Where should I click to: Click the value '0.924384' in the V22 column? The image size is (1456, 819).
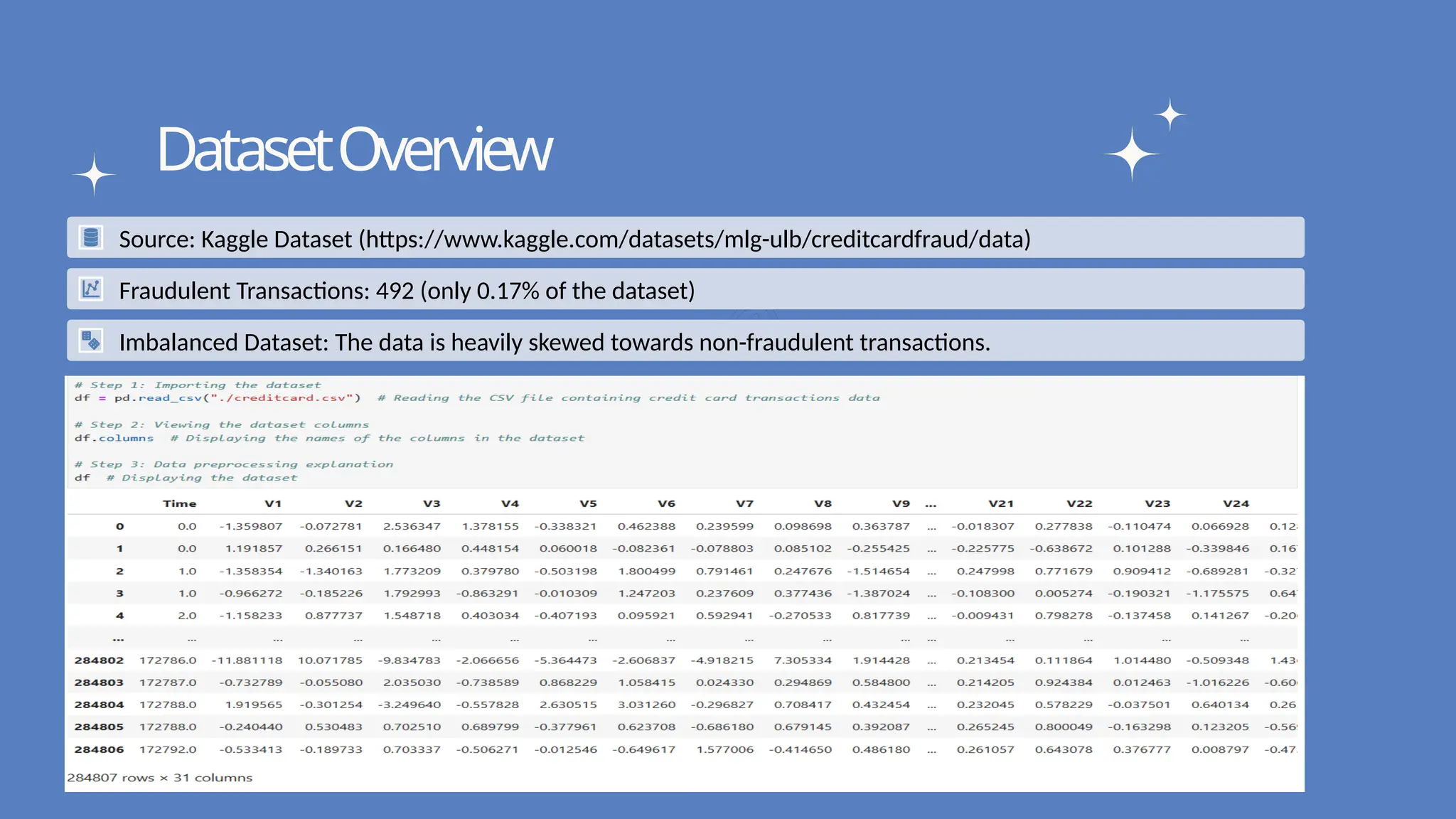(x=1064, y=682)
